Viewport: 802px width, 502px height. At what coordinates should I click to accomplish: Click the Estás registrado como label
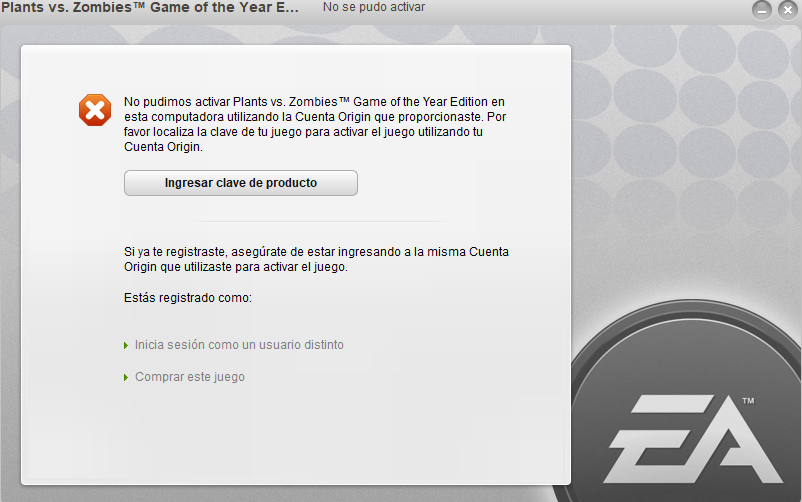[188, 298]
